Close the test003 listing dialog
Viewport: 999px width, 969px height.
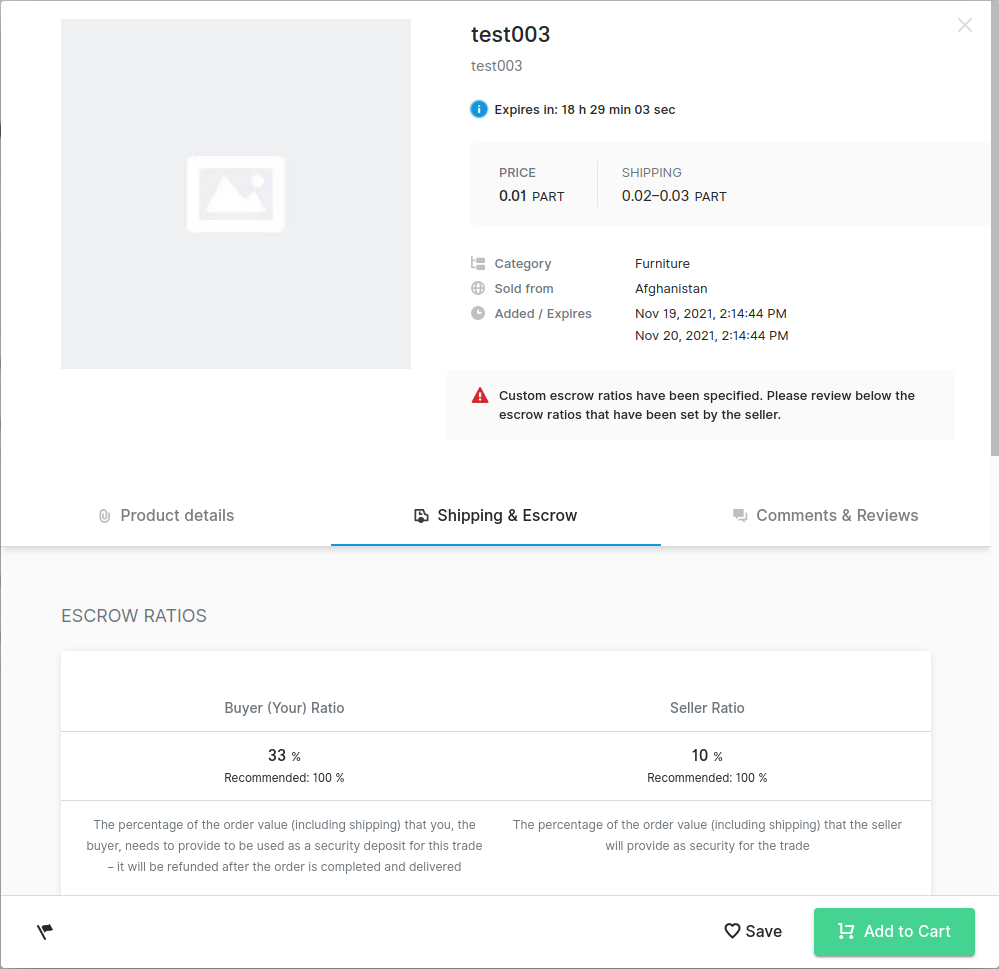coord(965,25)
